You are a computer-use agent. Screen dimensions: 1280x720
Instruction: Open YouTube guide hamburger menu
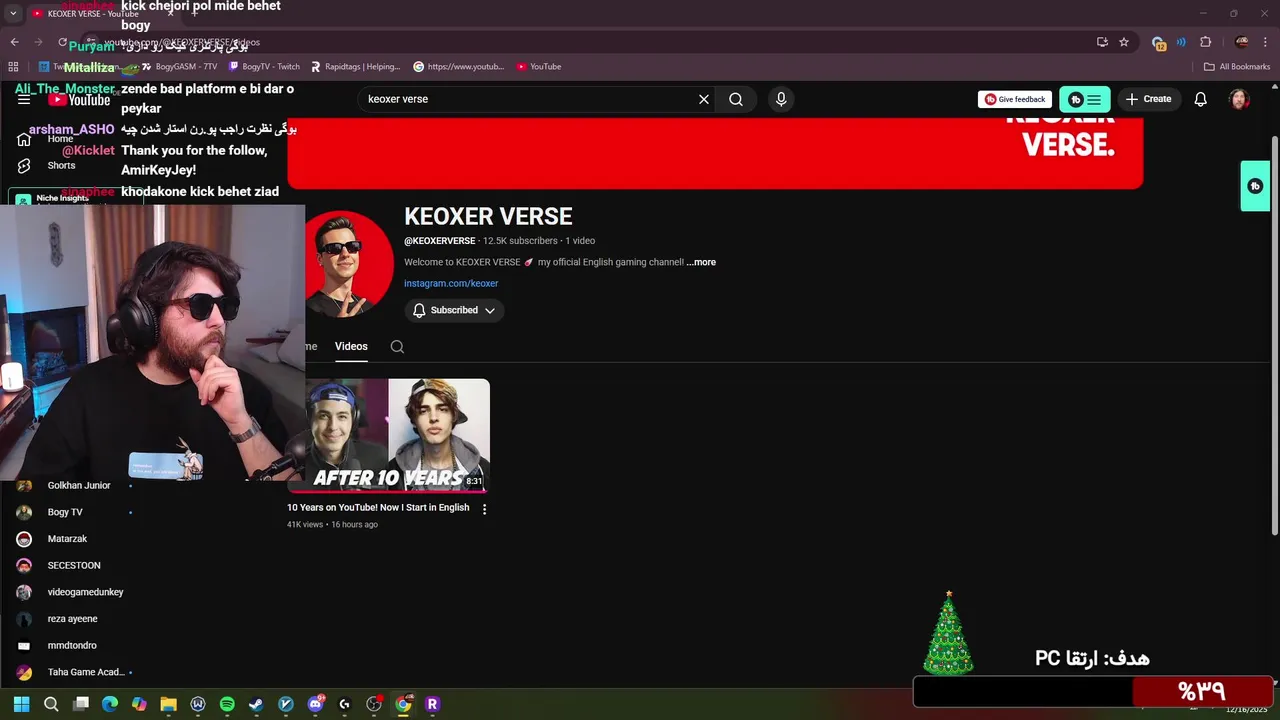tap(24, 100)
